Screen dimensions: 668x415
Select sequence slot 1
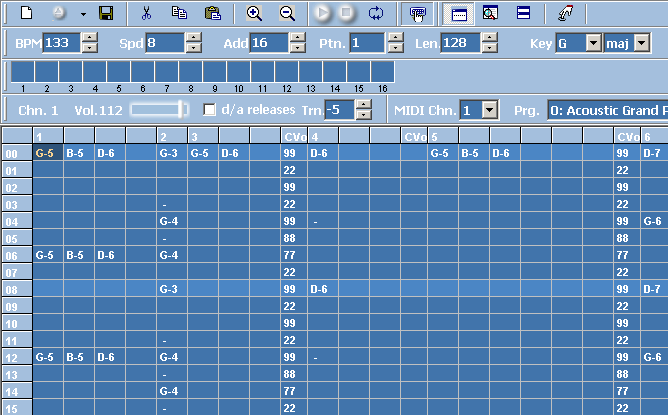pos(23,72)
